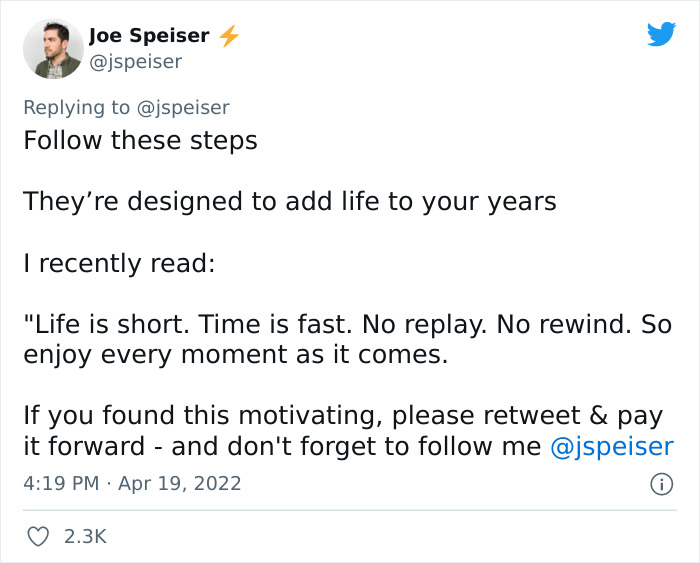Click the Apr 19, 2022 date

[x=181, y=483]
